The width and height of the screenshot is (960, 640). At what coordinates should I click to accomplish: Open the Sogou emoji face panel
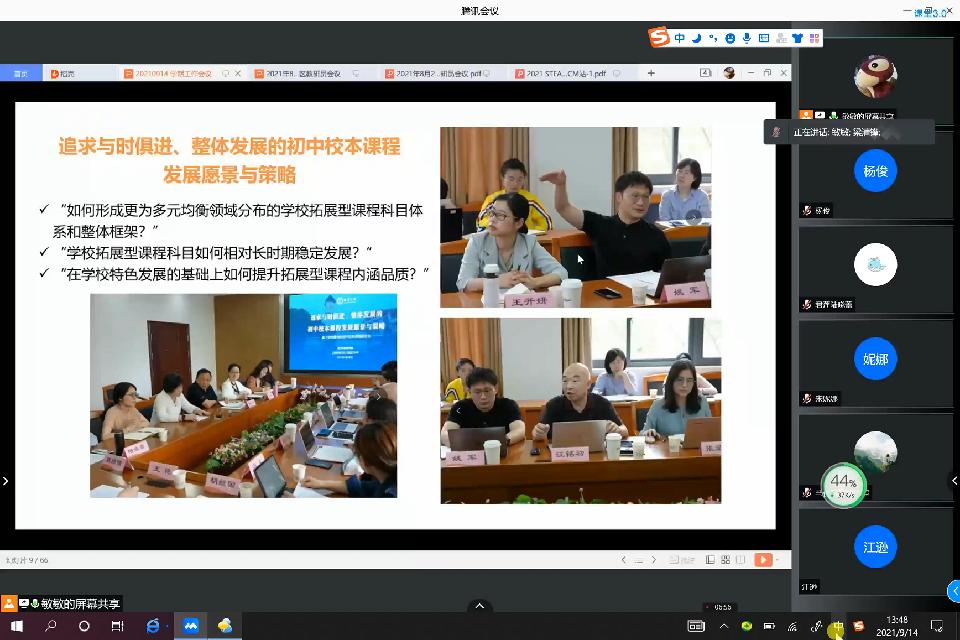(x=731, y=38)
